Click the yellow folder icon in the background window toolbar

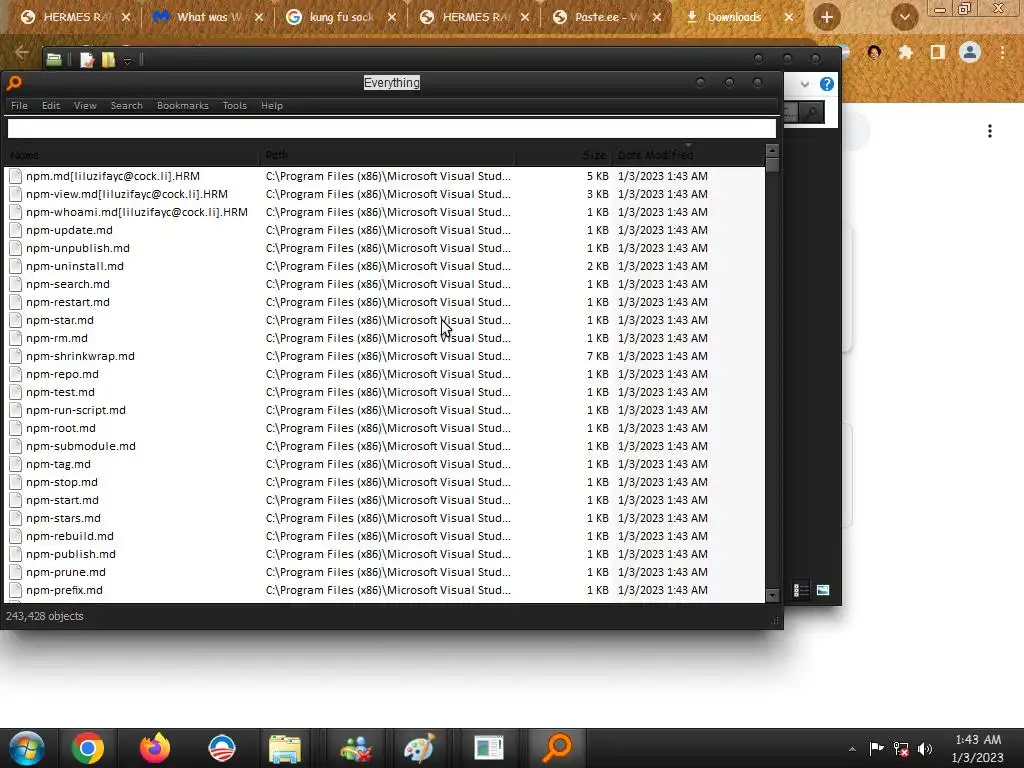click(x=108, y=60)
